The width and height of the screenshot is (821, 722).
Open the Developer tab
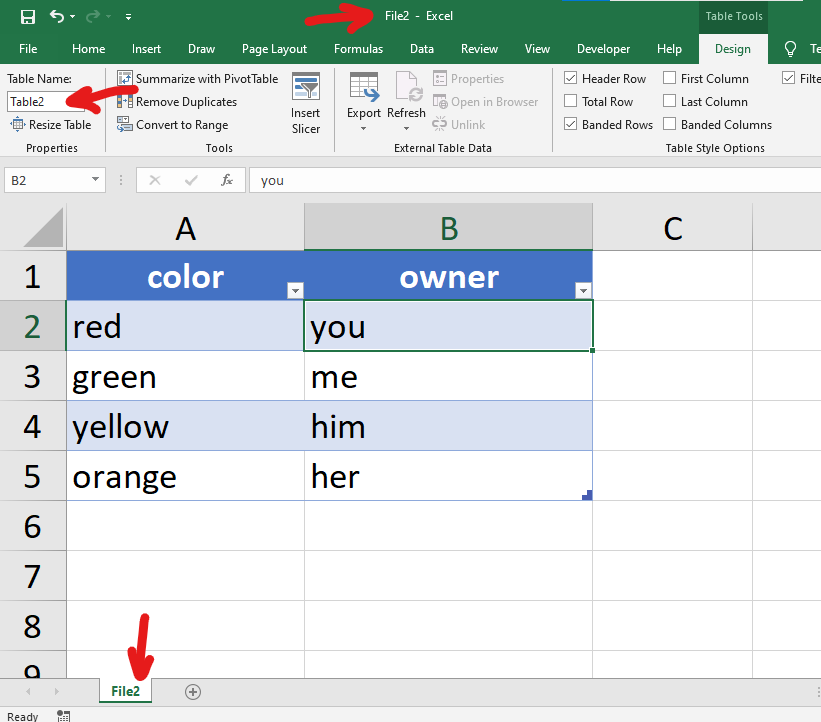point(603,49)
